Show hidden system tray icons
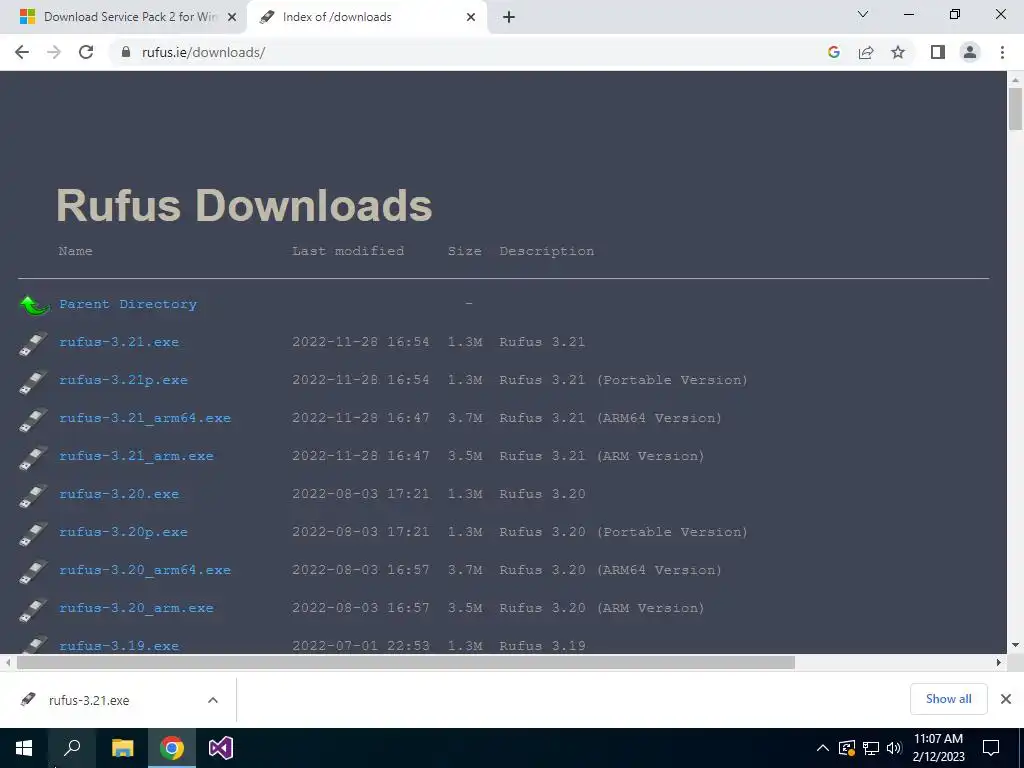The image size is (1024, 768). (823, 748)
